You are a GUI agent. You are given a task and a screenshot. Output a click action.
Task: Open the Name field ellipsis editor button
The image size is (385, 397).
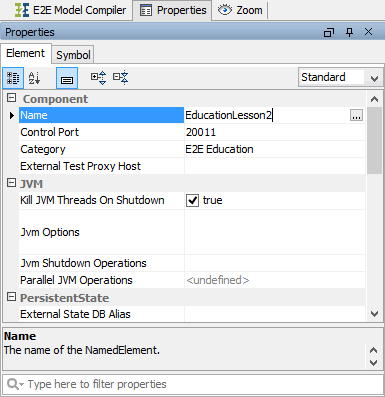pos(356,115)
